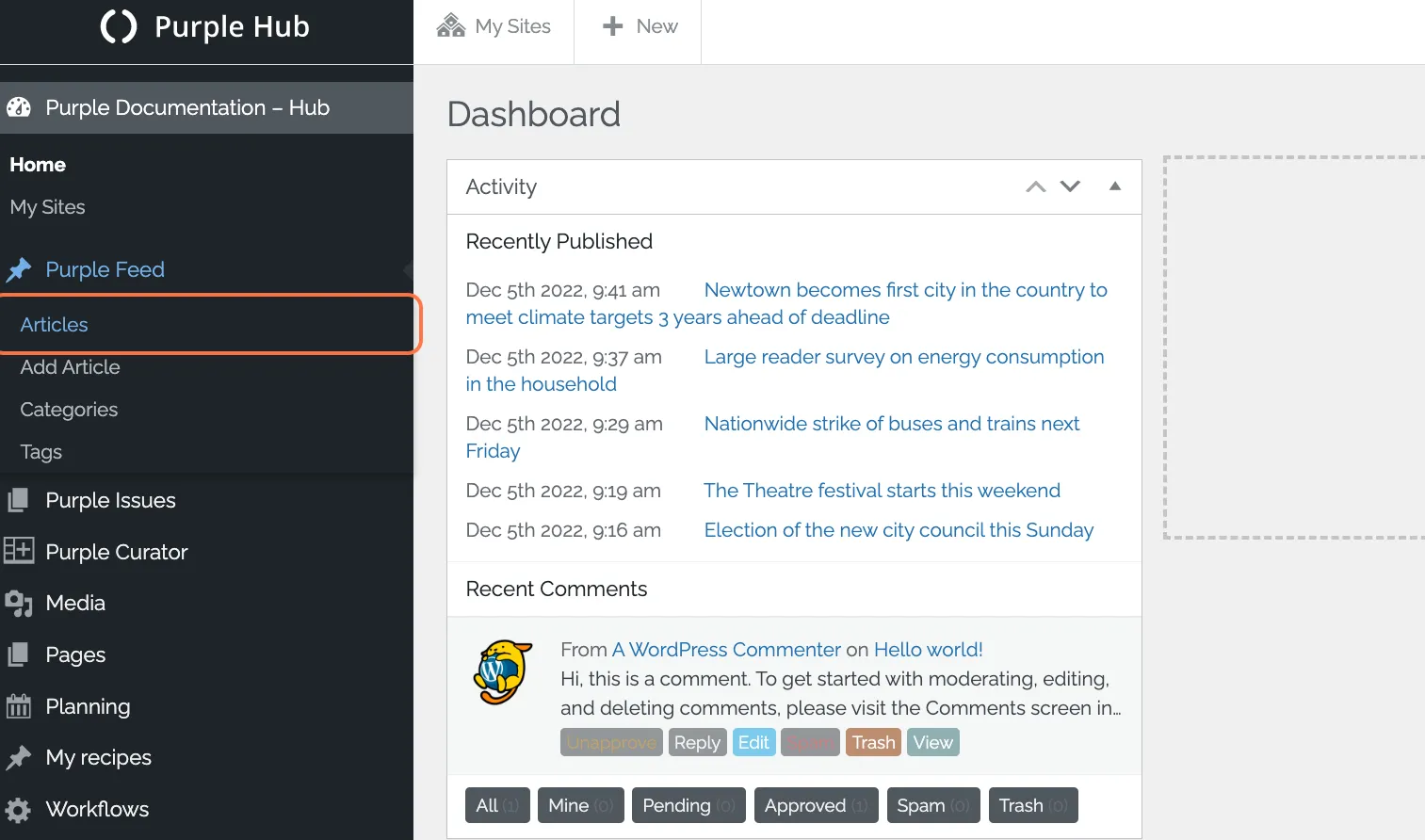Click Reply on the comment
The height and width of the screenshot is (840, 1425).
pyautogui.click(x=697, y=742)
